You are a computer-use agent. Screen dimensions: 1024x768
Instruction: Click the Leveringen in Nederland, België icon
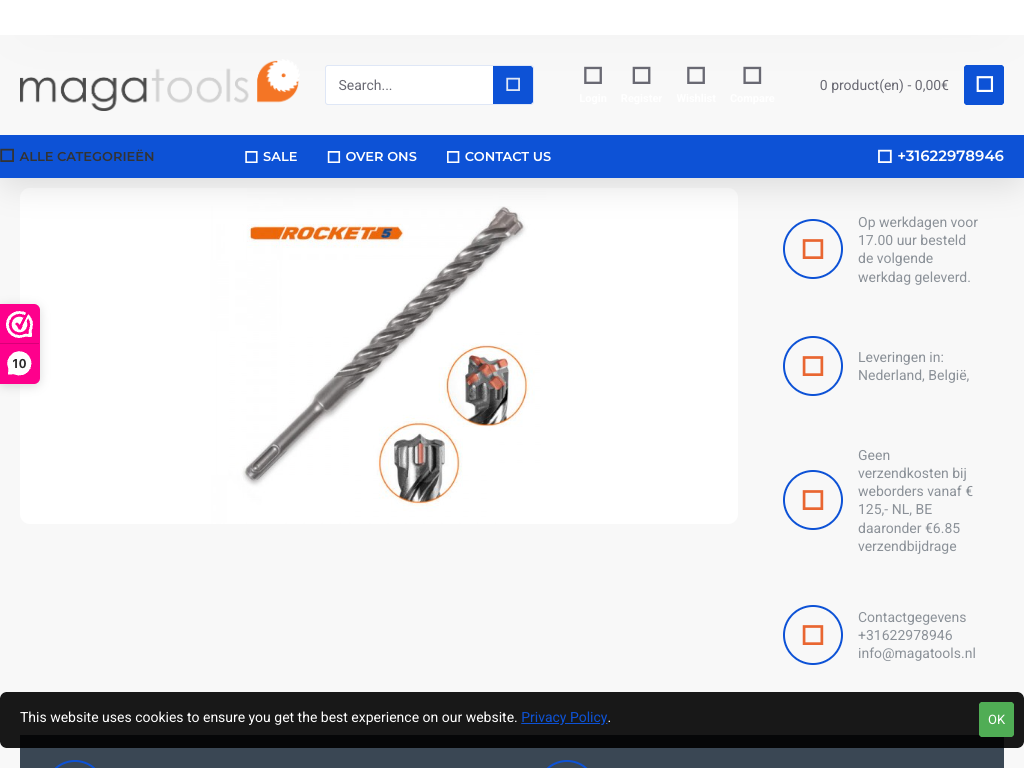[812, 366]
